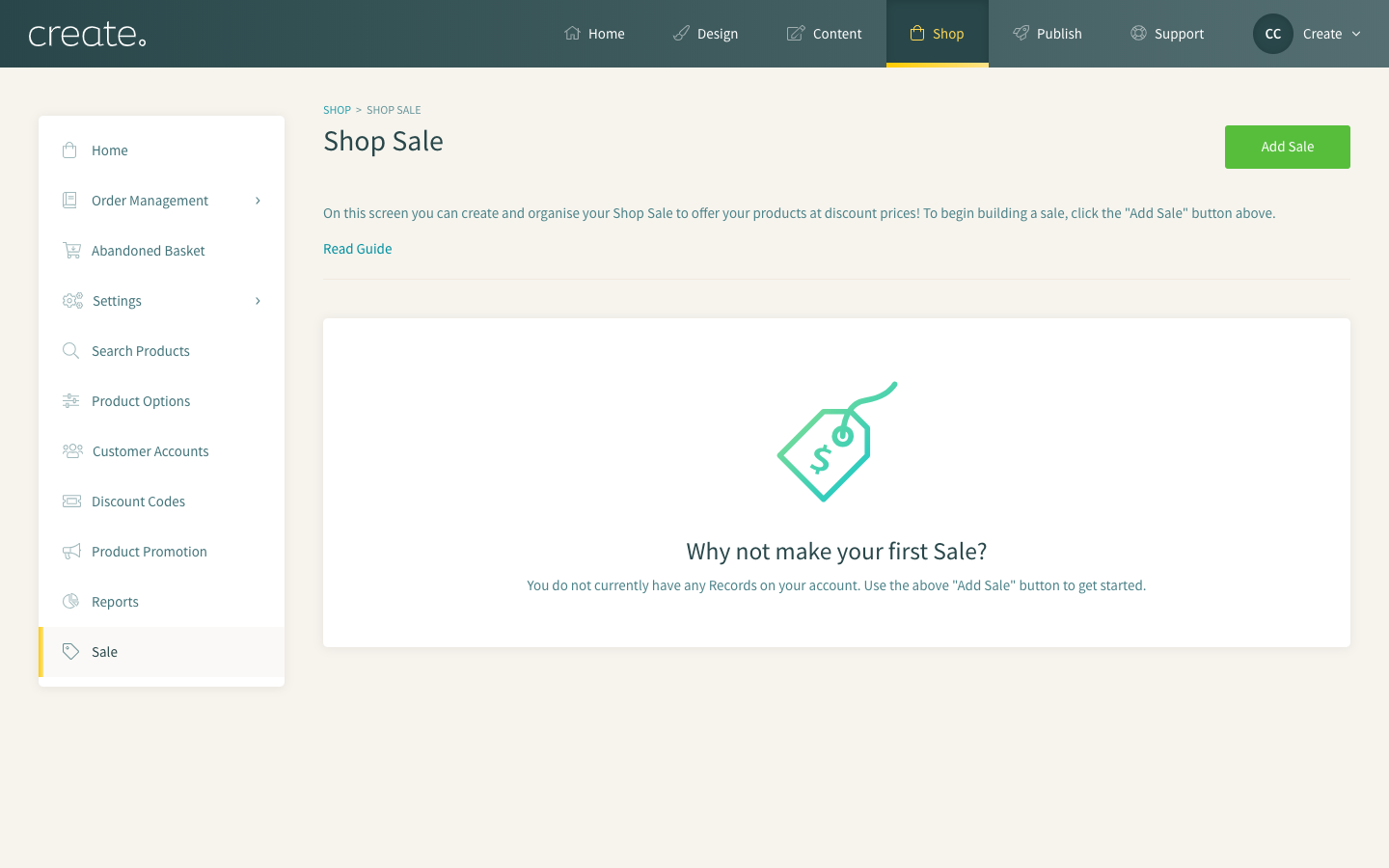Viewport: 1389px width, 868px height.
Task: Click the Abandoned Basket cart icon
Action: point(71,250)
